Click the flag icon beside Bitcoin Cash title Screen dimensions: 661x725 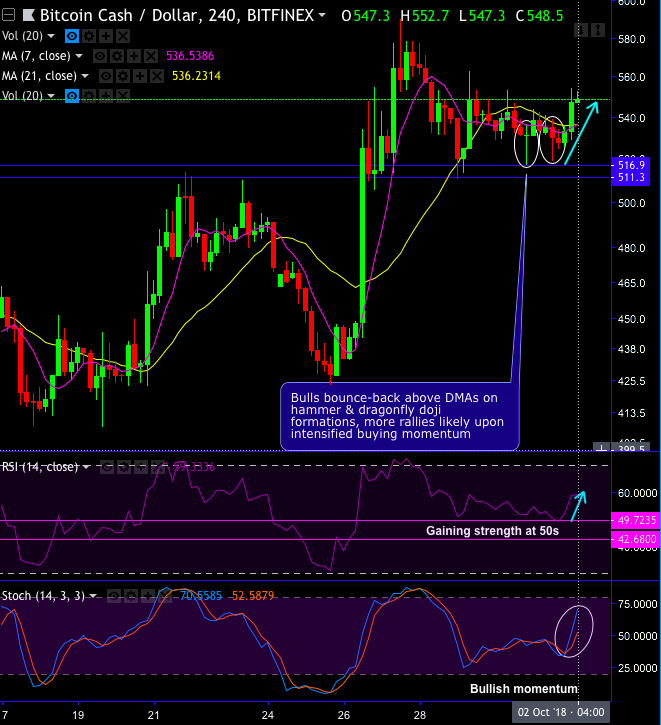29,16
